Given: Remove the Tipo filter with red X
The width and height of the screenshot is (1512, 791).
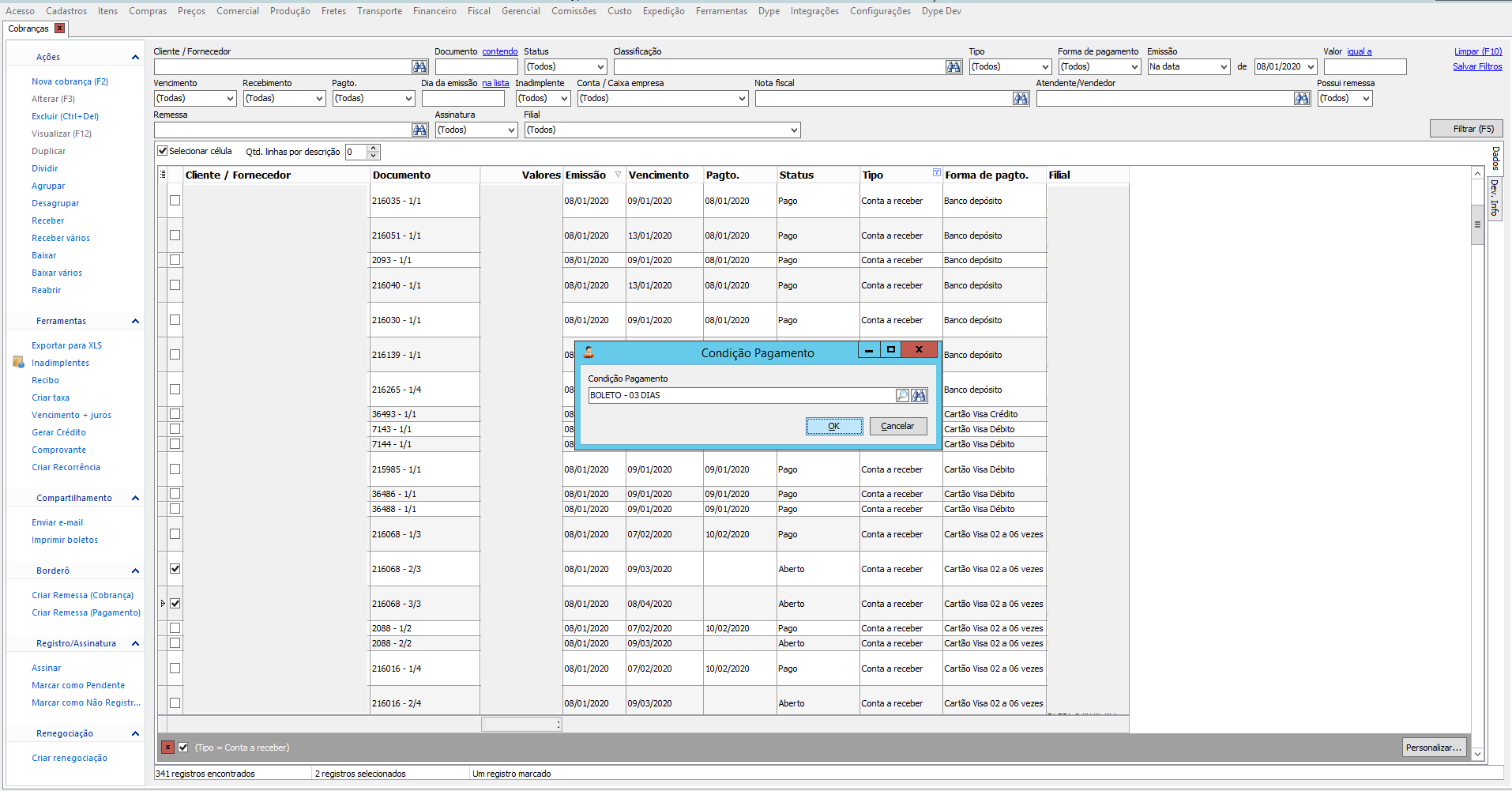Looking at the screenshot, I should (167, 748).
